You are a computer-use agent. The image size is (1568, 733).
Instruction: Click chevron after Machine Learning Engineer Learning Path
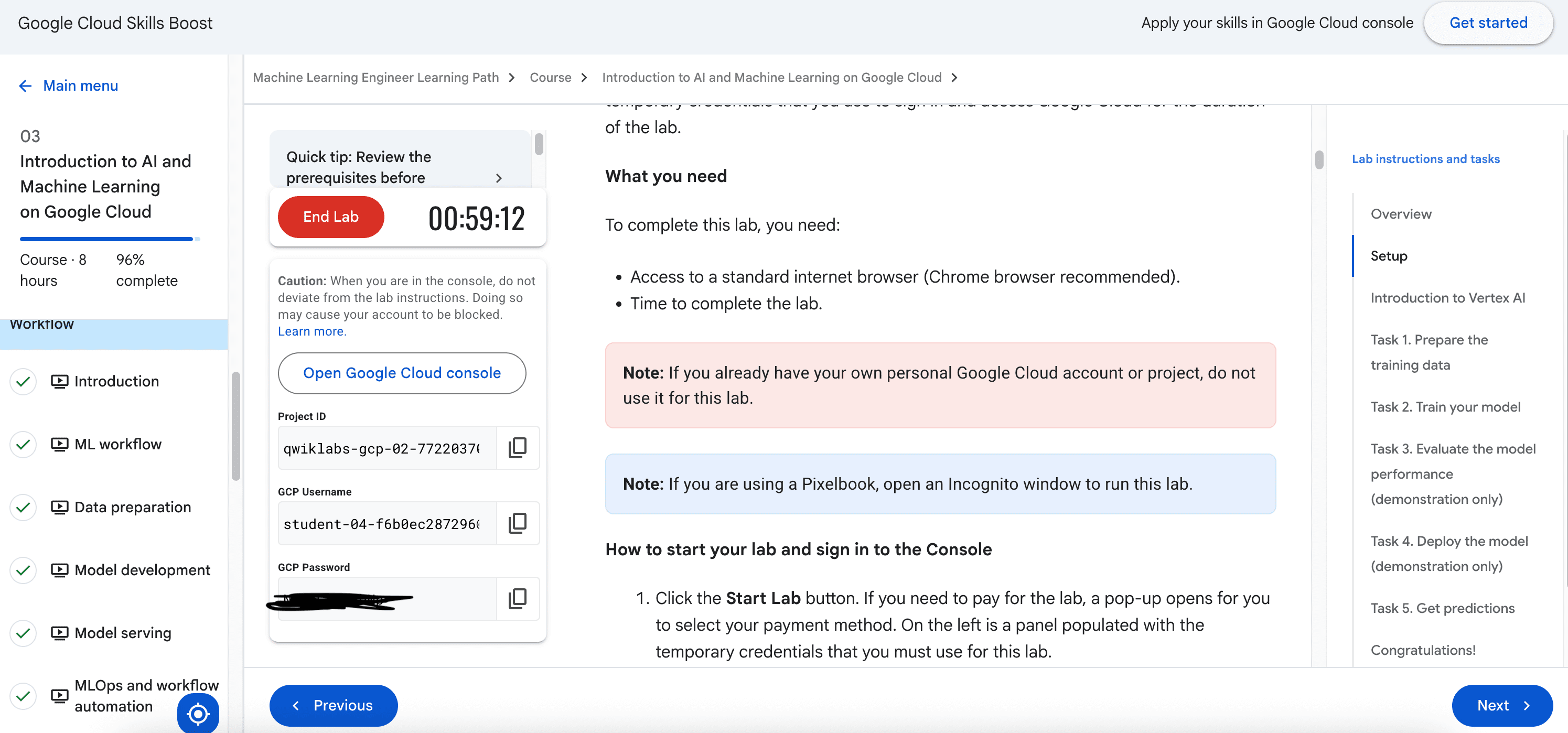[511, 78]
